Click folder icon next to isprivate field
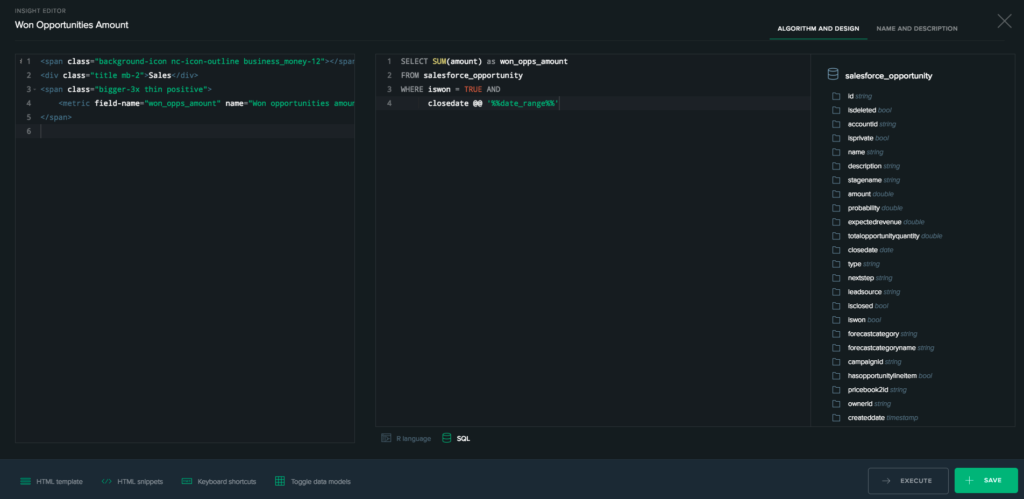The image size is (1024, 499). coord(836,138)
